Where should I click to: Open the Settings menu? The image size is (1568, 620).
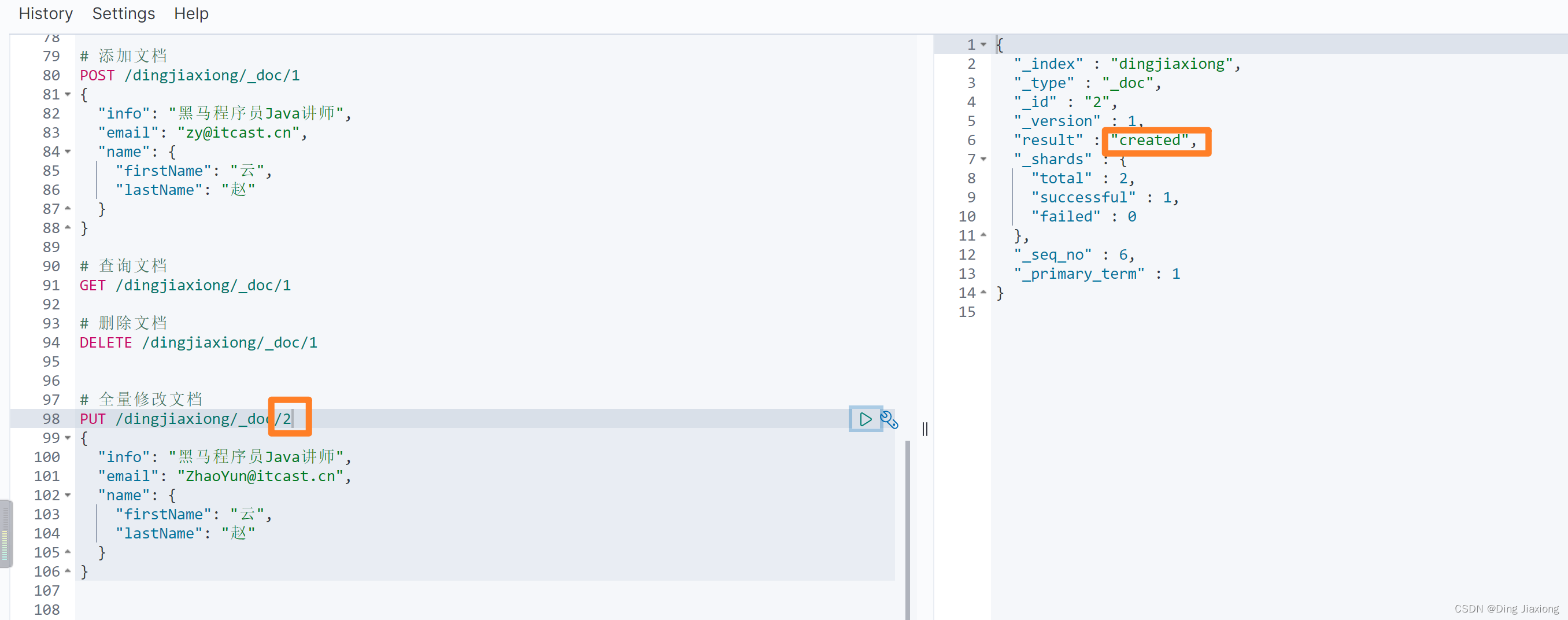[x=124, y=13]
